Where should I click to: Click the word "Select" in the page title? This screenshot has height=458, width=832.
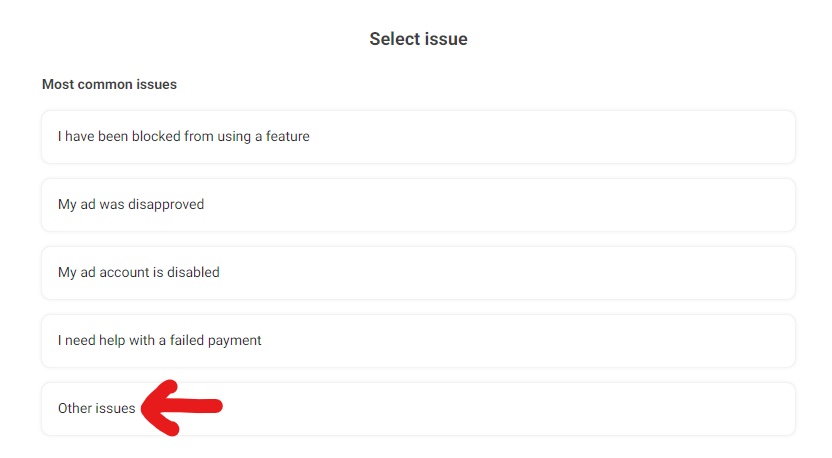click(393, 39)
